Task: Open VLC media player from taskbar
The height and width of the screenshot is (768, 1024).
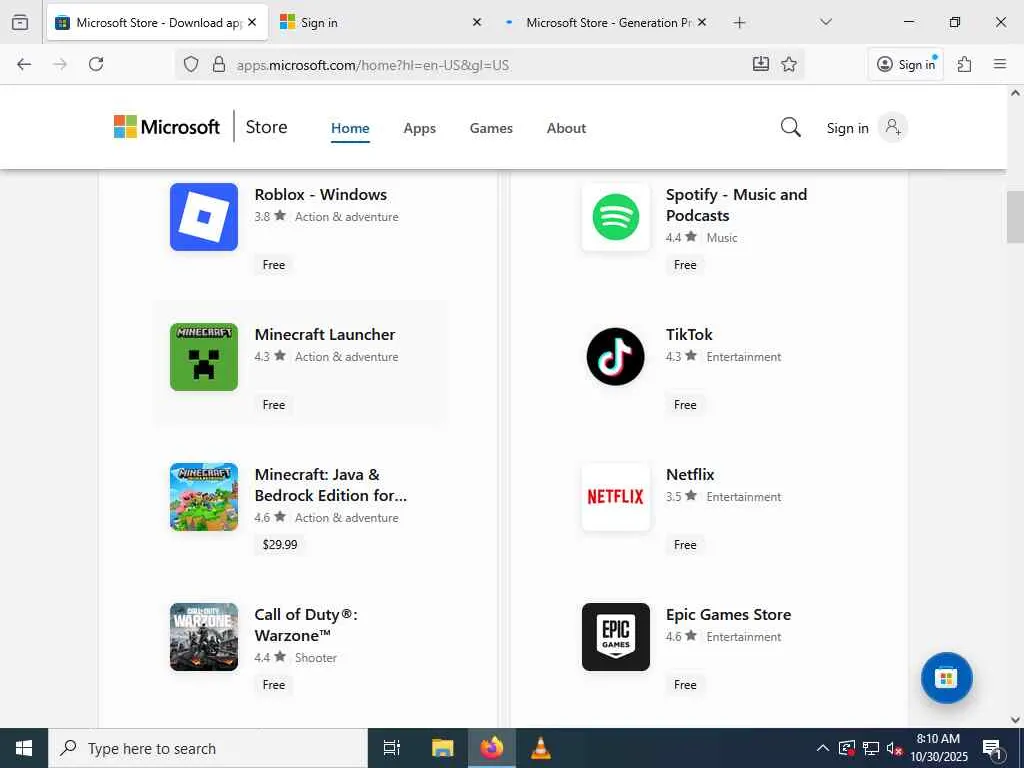Action: click(x=540, y=748)
